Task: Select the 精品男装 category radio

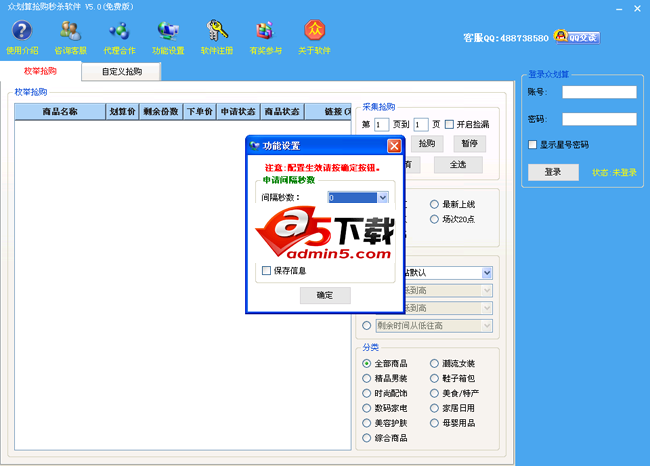Action: (x=366, y=379)
